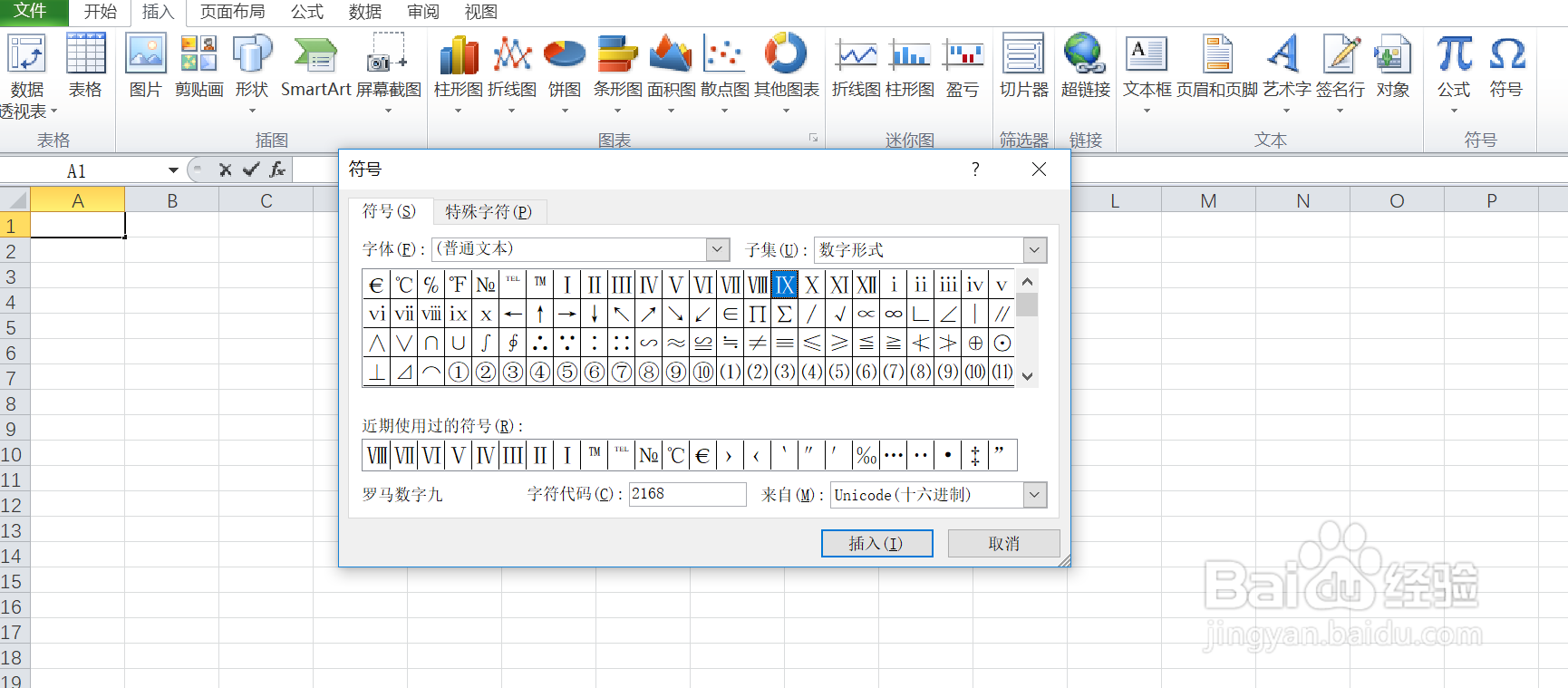Click the 取消 (cancel) button
Image resolution: width=1568 pixels, height=688 pixels.
[x=1003, y=543]
